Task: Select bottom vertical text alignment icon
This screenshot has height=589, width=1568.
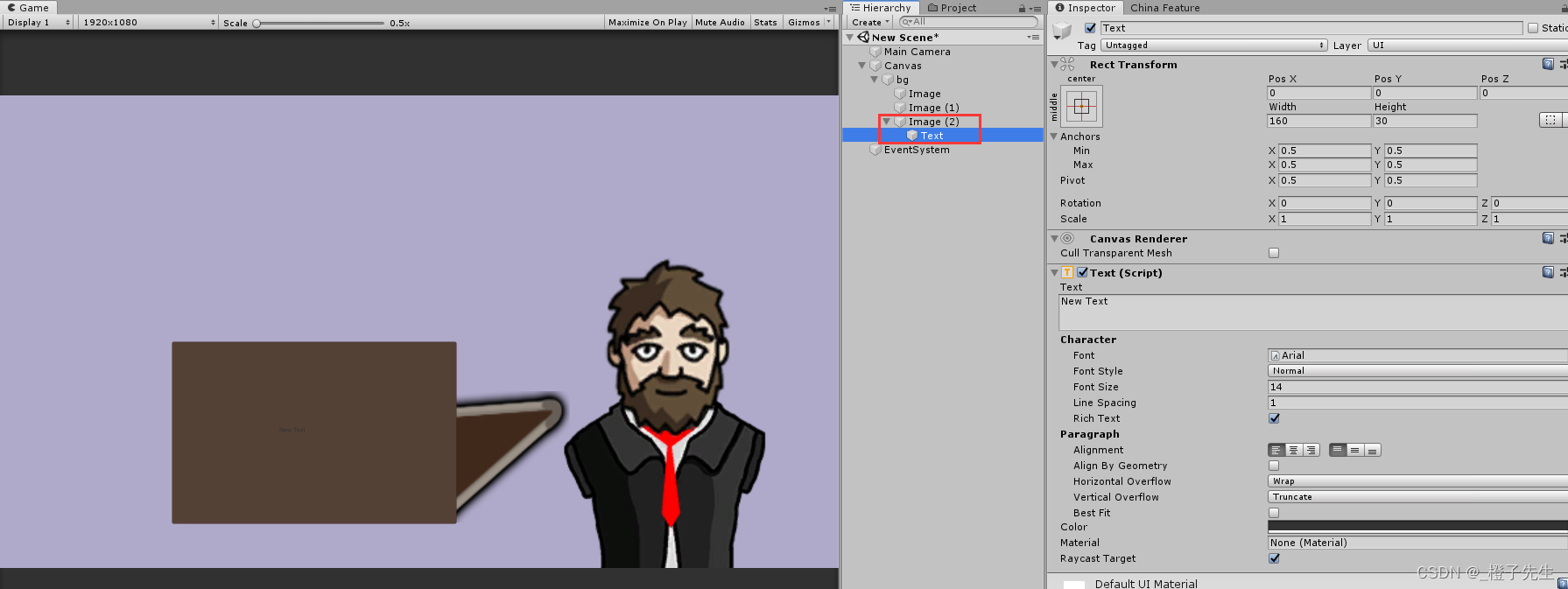Action: pos(1372,450)
